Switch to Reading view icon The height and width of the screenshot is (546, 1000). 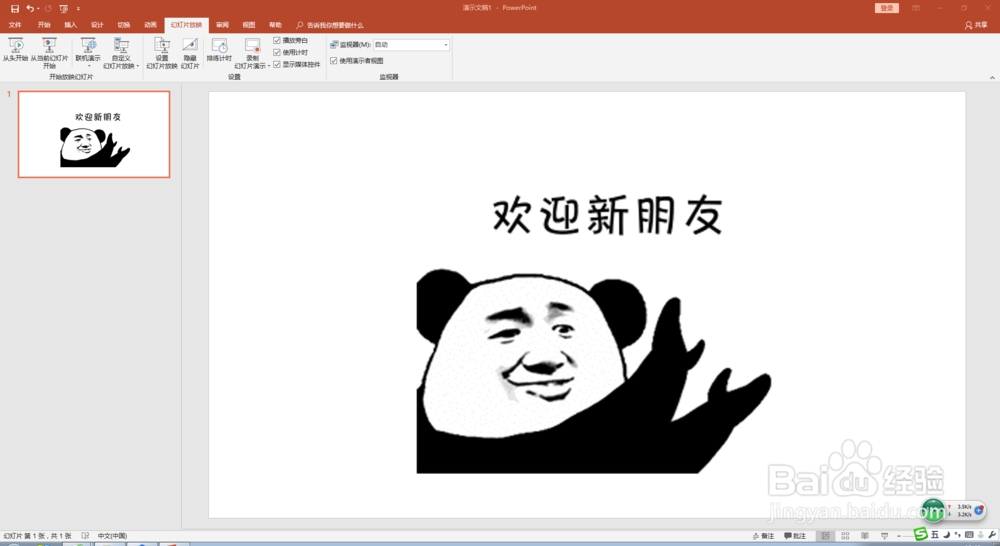click(x=865, y=536)
